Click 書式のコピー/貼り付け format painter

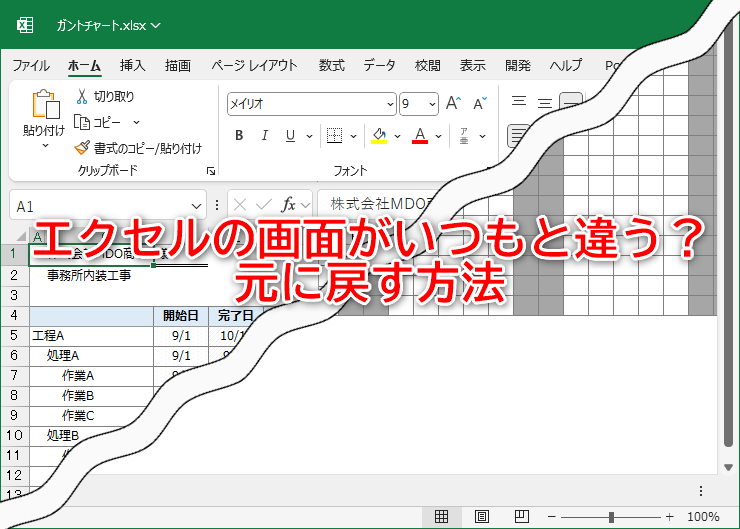138,148
